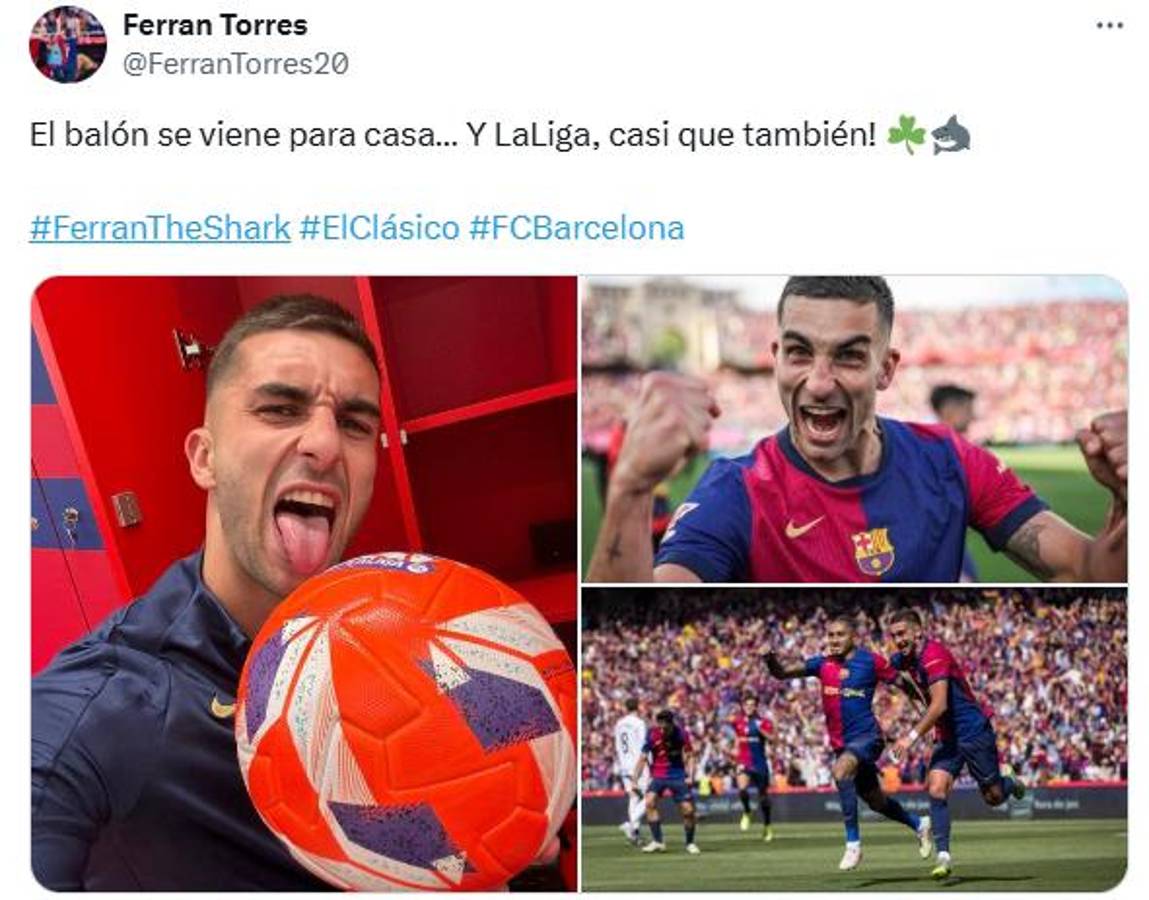Screen dimensions: 1149x900
Task: Click the white-shirted player in bottom photo
Action: point(630,770)
